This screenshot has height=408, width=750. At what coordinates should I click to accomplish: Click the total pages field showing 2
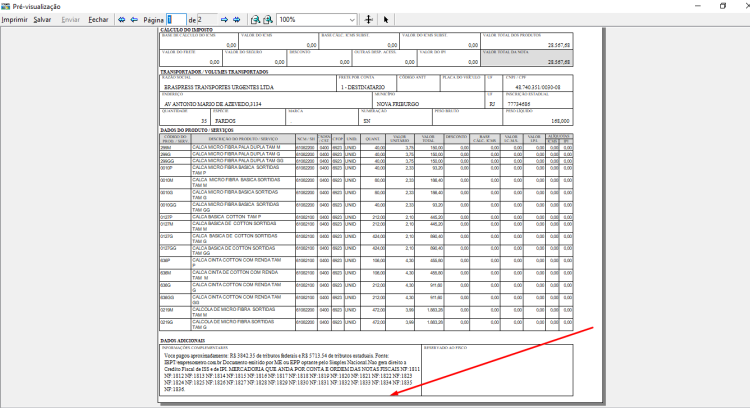click(207, 20)
